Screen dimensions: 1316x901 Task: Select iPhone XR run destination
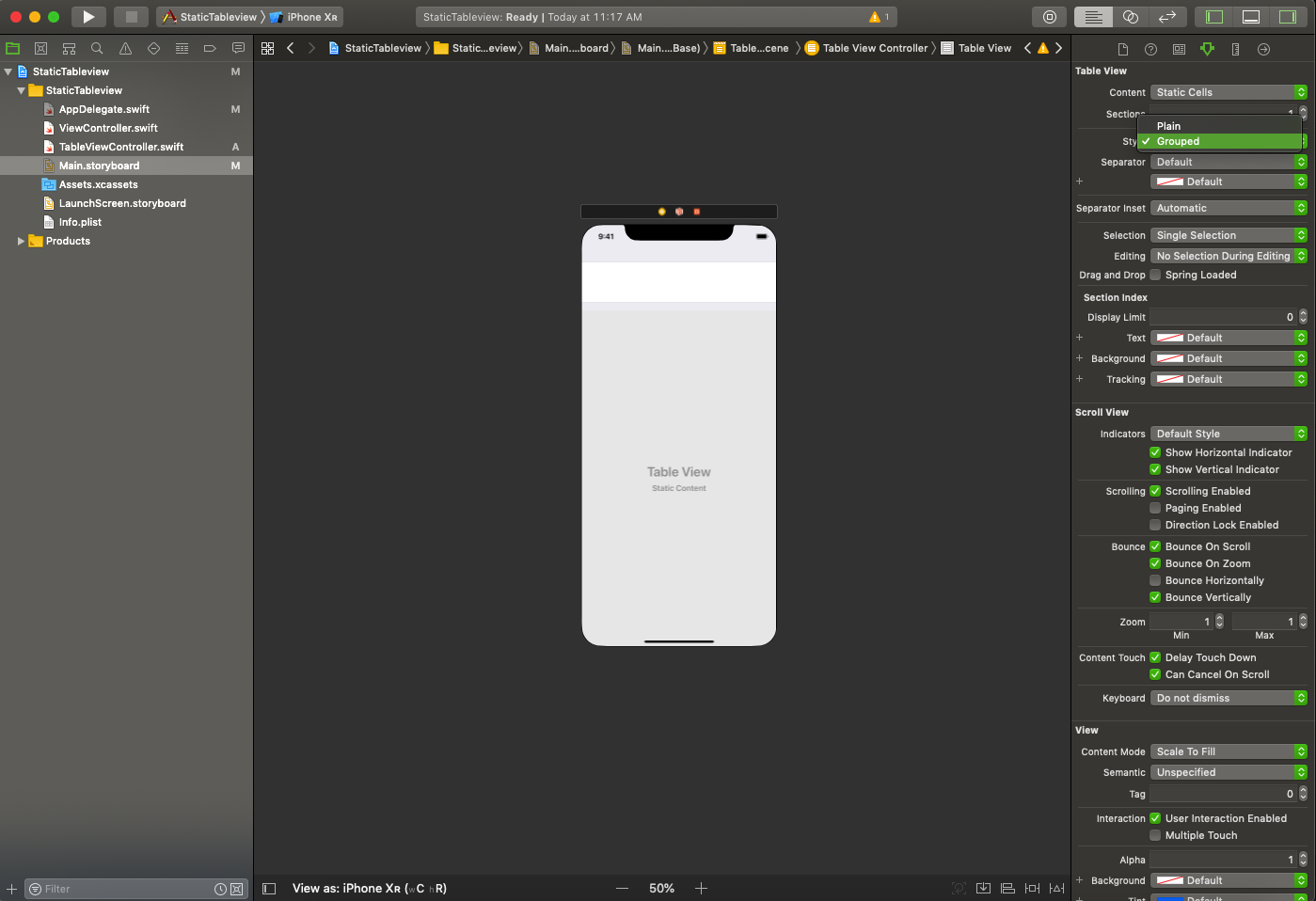tap(304, 17)
